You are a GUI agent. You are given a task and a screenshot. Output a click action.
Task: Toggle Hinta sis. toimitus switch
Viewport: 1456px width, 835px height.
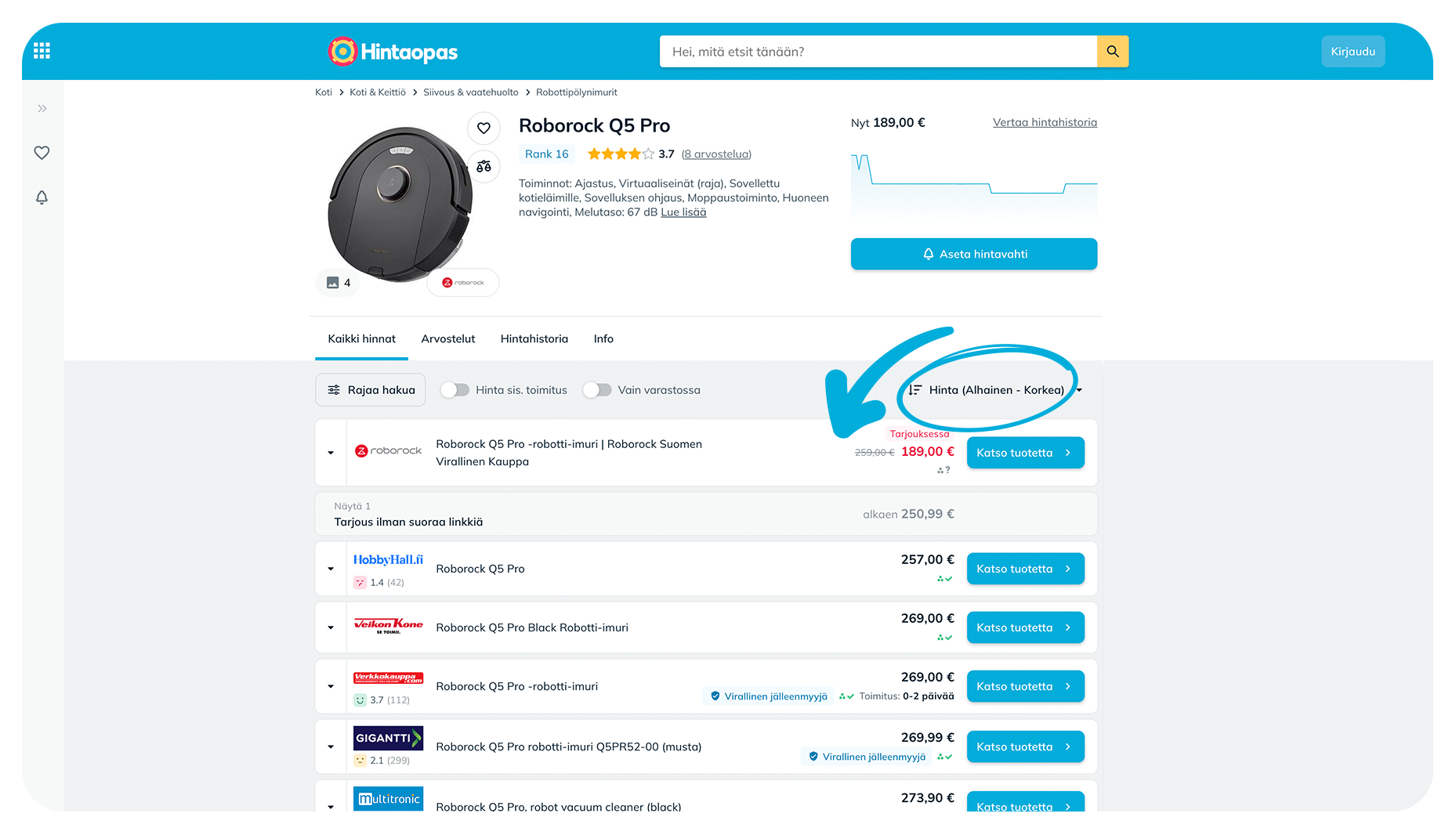455,390
